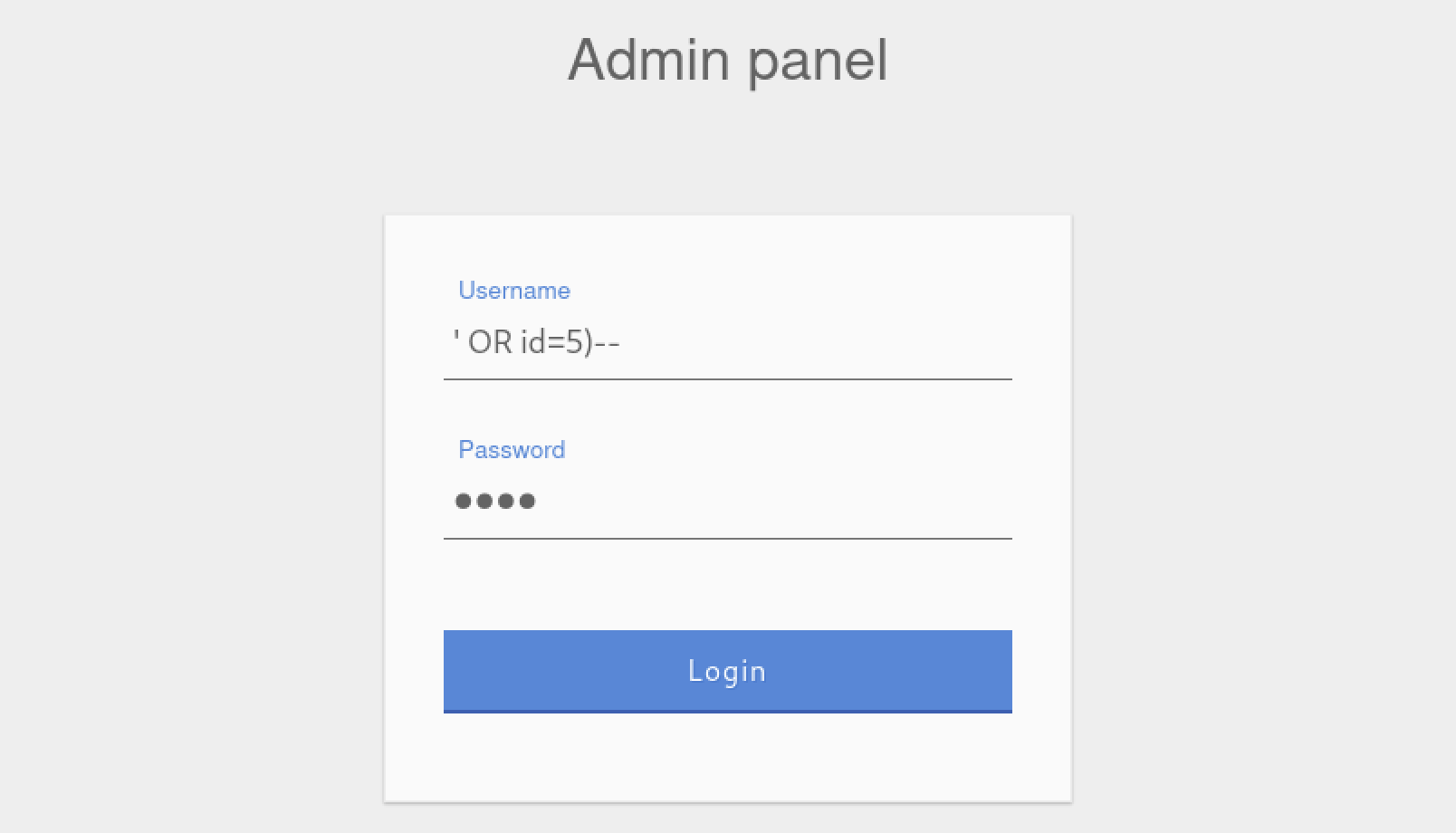Viewport: 1456px width, 833px height.
Task: Click the "OR" keyword in the username text
Action: point(490,343)
